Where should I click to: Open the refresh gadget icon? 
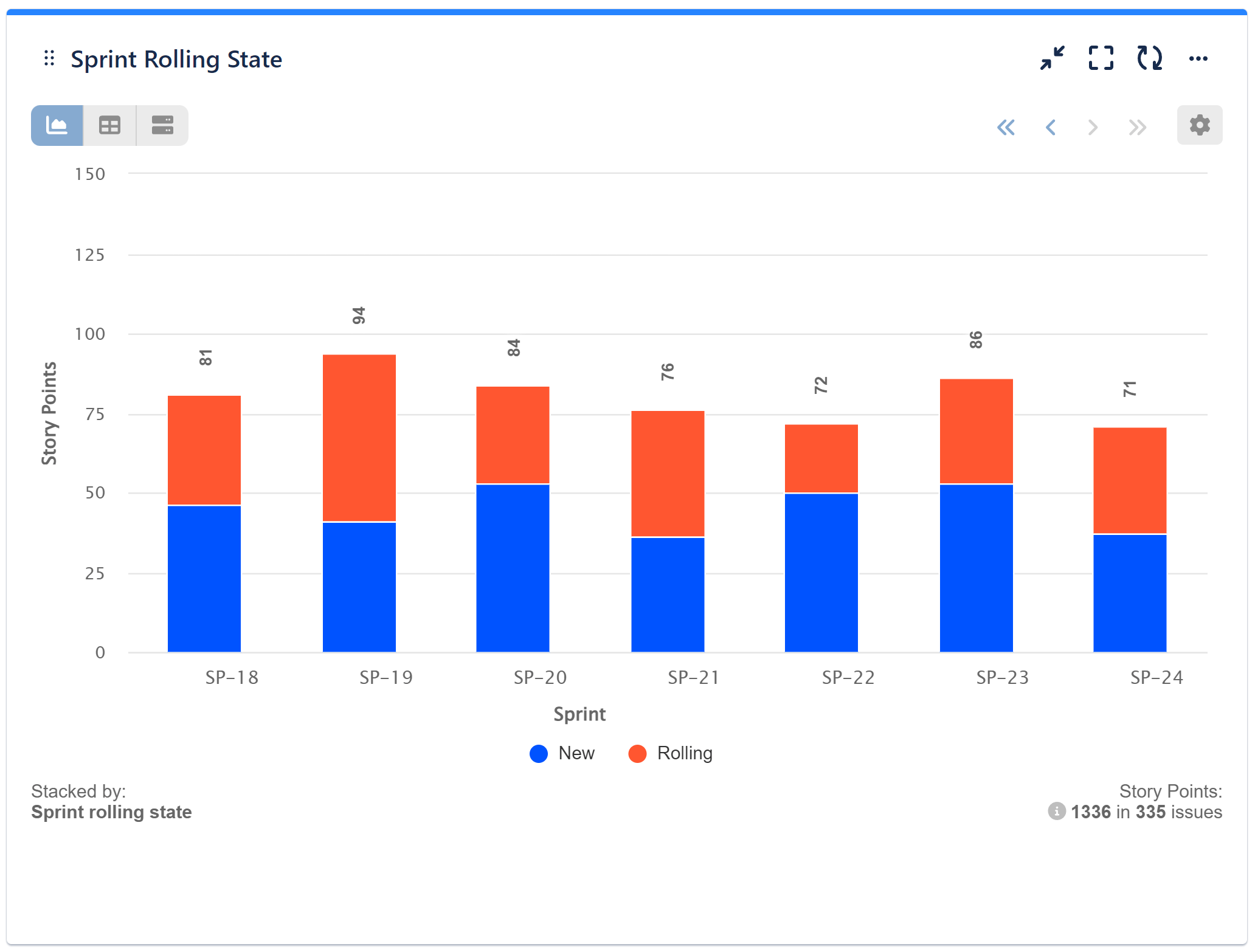(x=1149, y=58)
